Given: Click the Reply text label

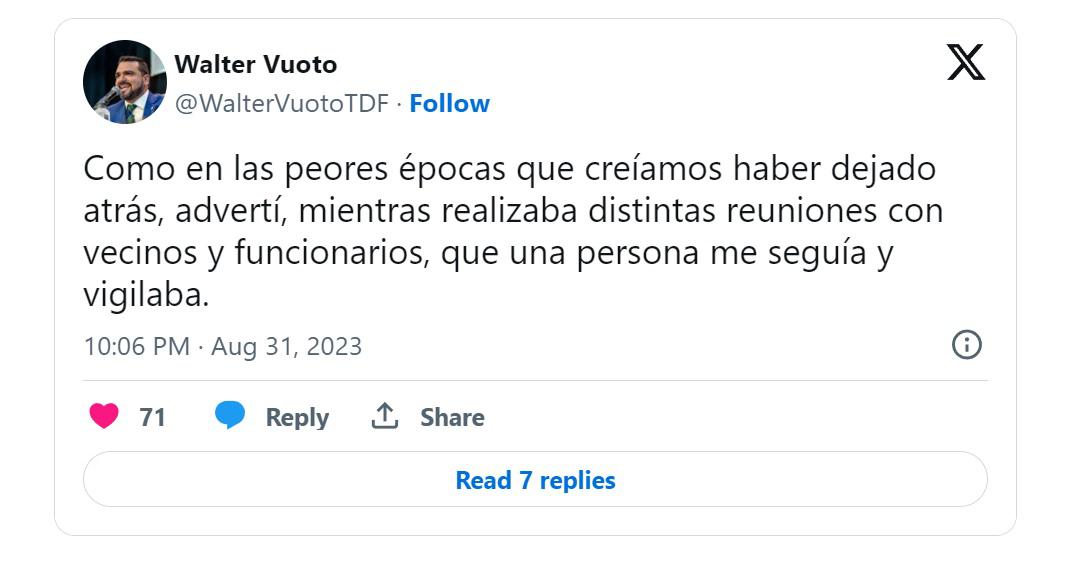Looking at the screenshot, I should pos(297,418).
